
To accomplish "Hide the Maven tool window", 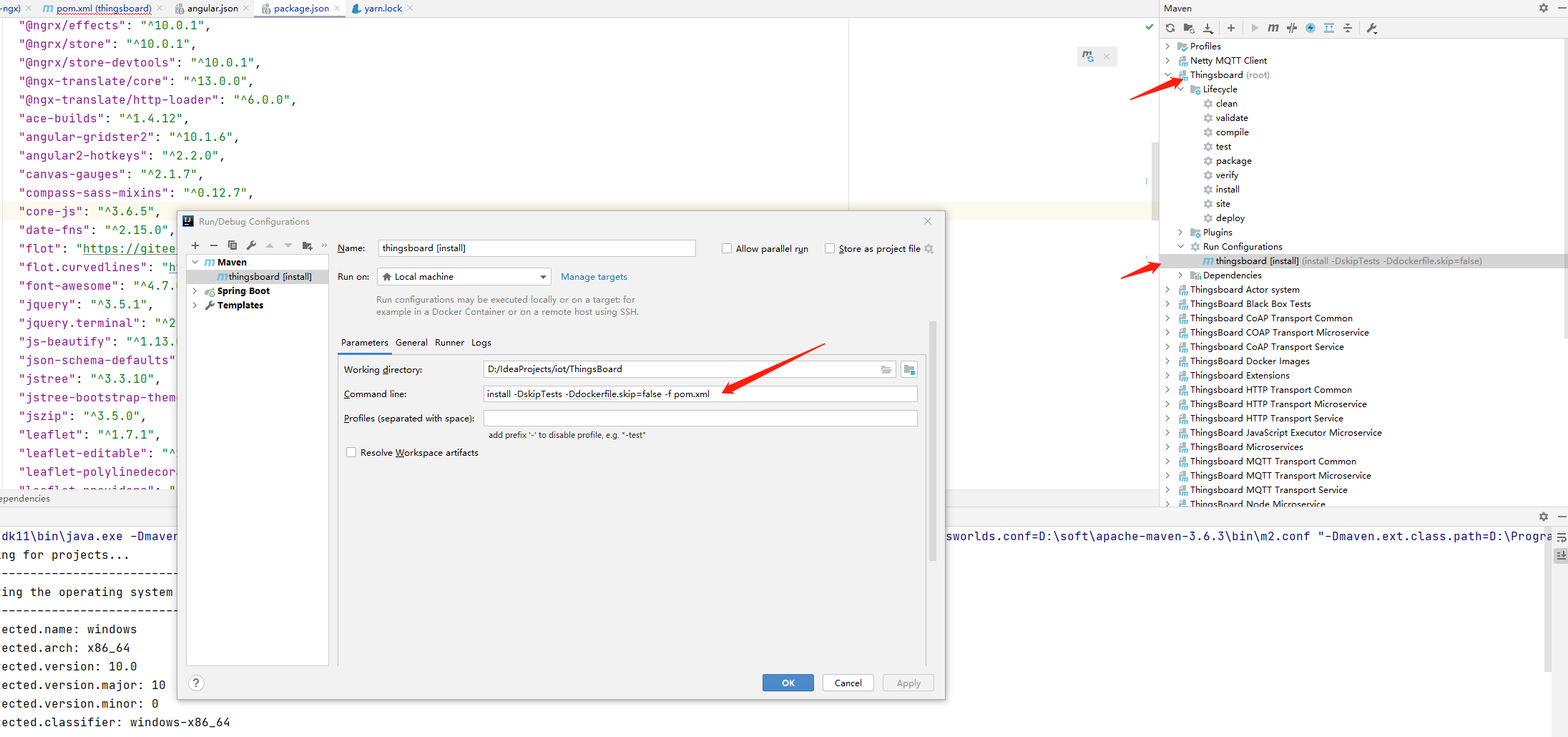I will click(x=1562, y=8).
